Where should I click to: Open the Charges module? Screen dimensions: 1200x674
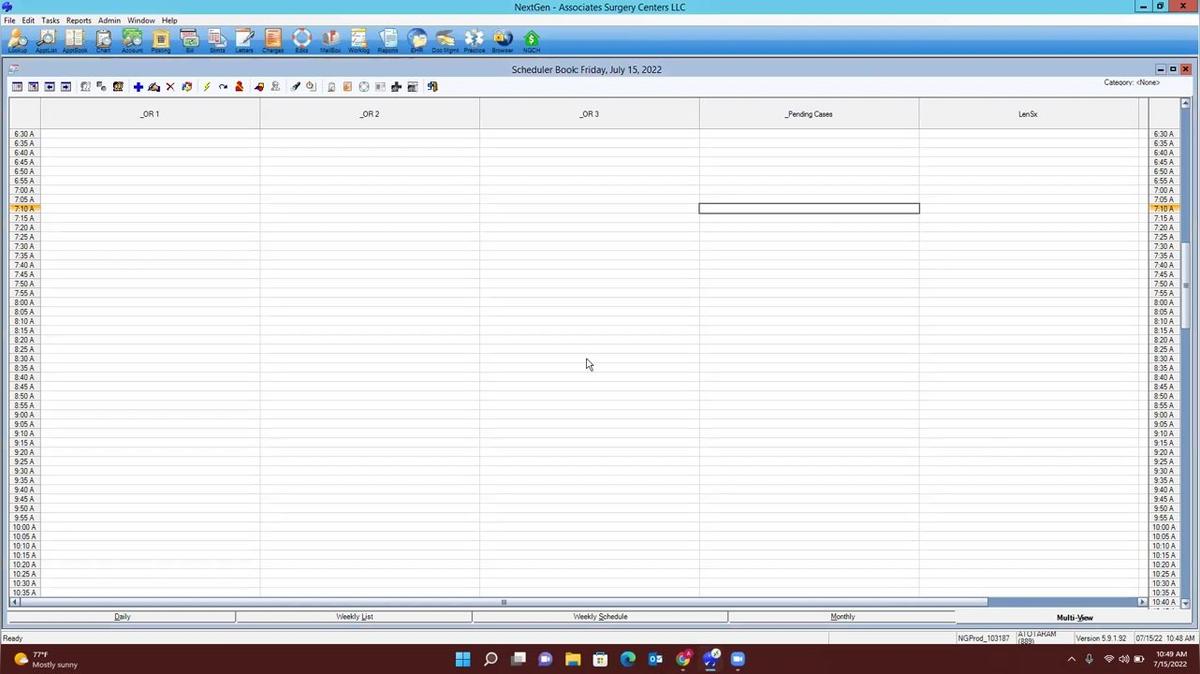point(272,40)
